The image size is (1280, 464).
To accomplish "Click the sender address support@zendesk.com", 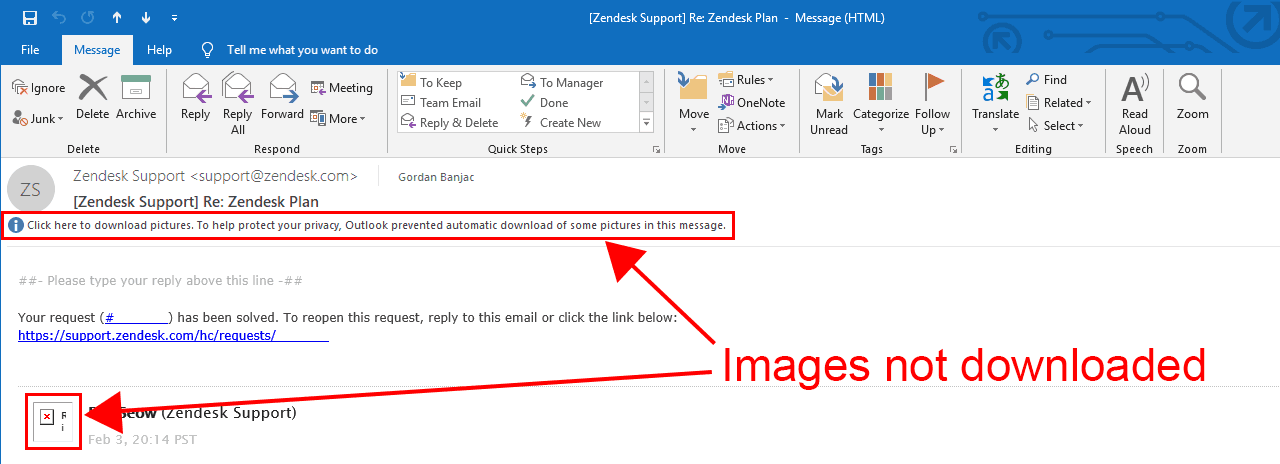I will pos(273,176).
